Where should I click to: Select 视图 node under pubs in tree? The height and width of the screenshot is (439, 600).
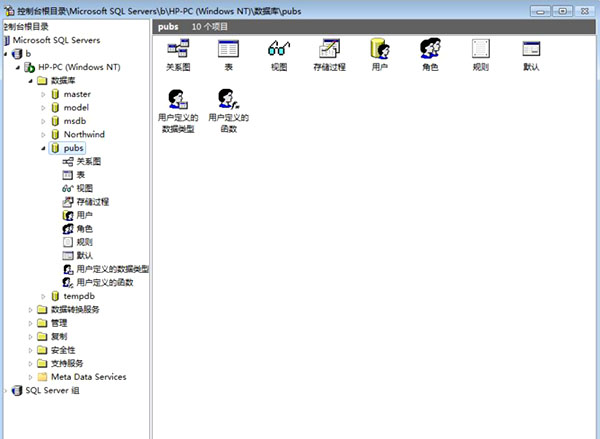(x=85, y=188)
